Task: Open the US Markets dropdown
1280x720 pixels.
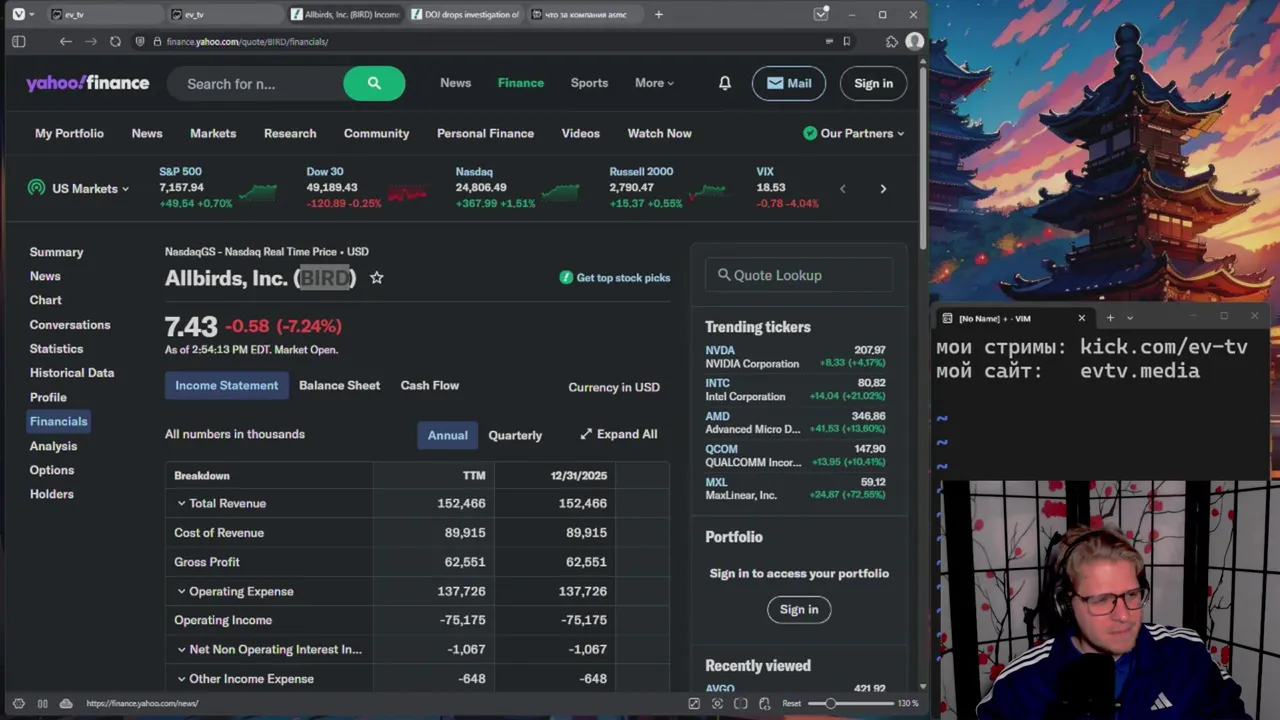Action: coord(78,188)
